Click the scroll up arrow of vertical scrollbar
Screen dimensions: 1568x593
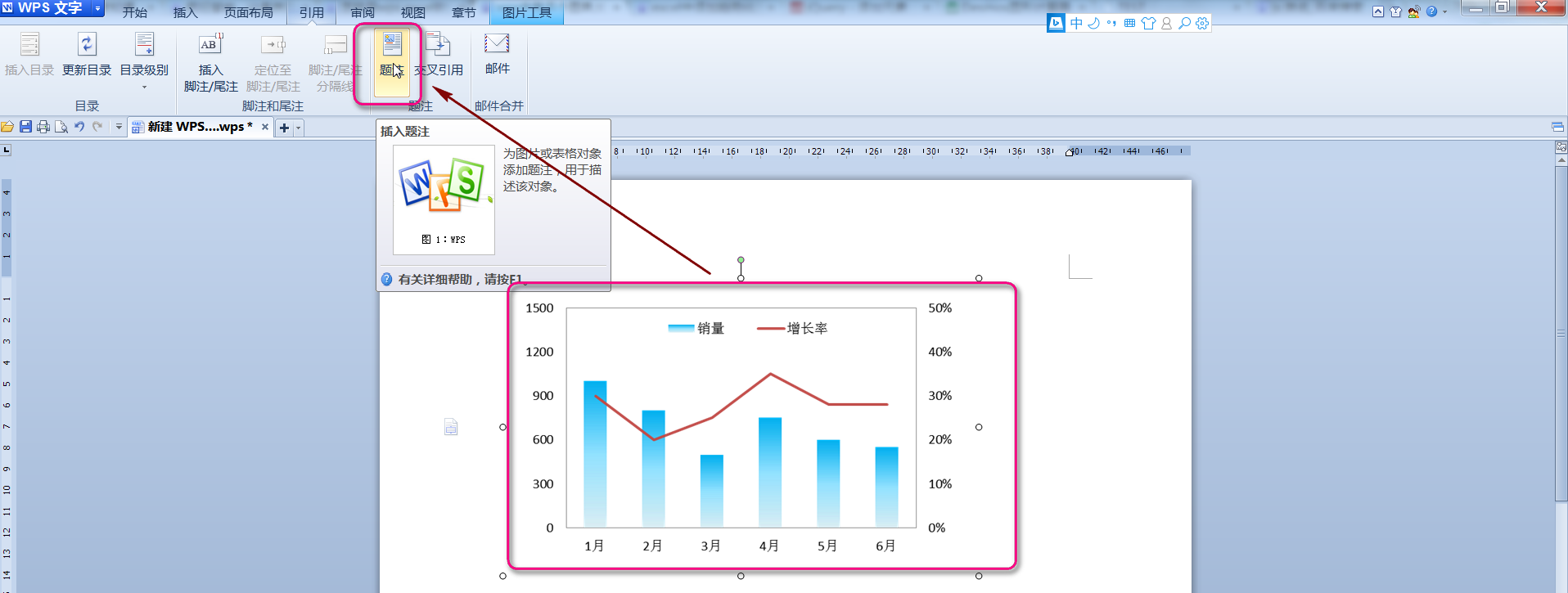(1561, 160)
